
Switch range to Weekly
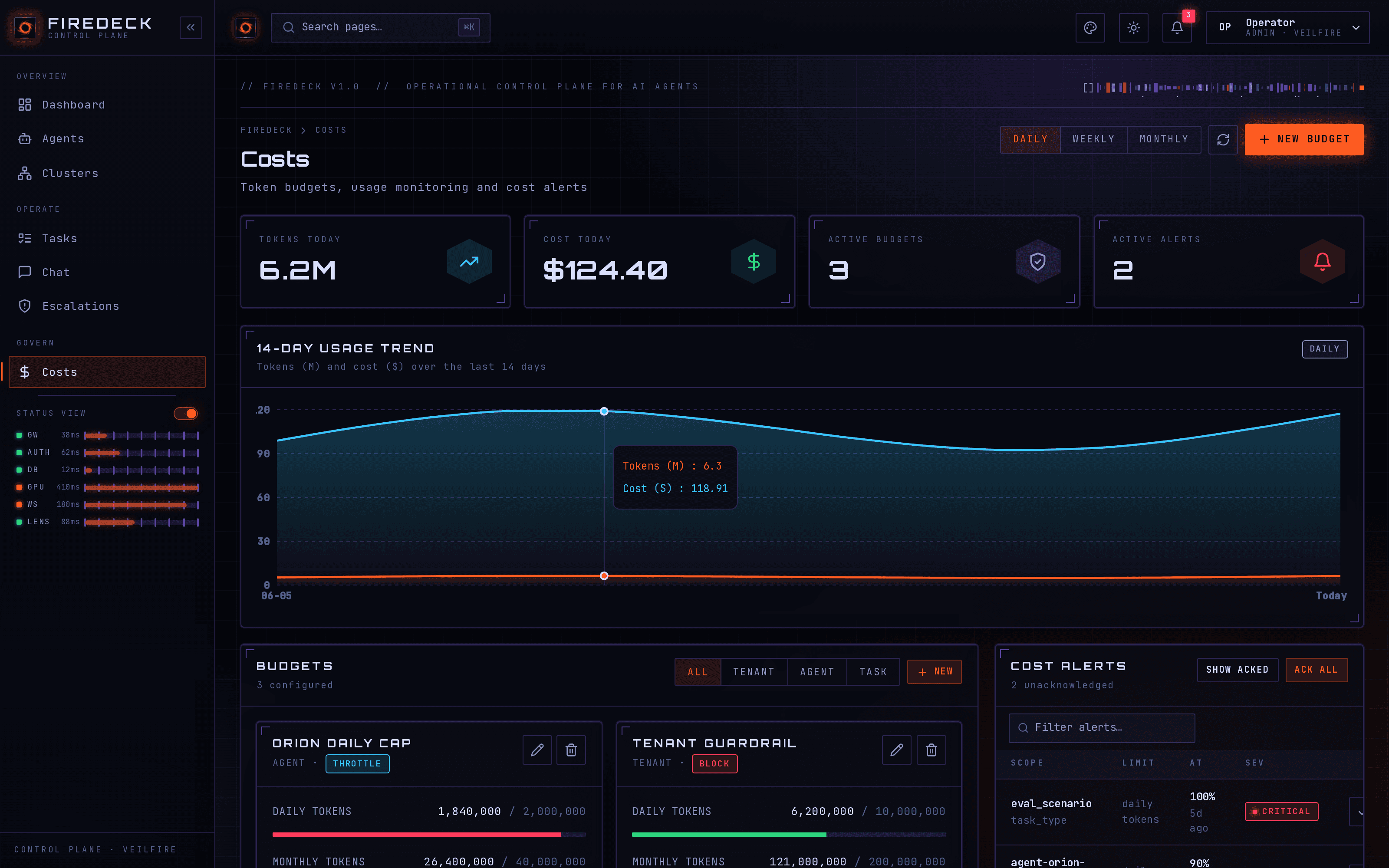tap(1093, 139)
